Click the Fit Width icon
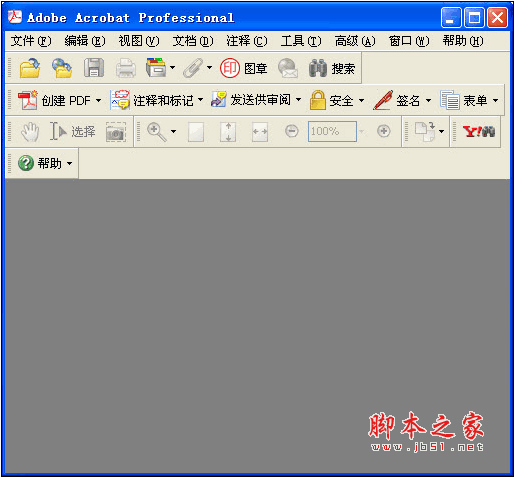The height and width of the screenshot is (477, 514). tap(260, 132)
